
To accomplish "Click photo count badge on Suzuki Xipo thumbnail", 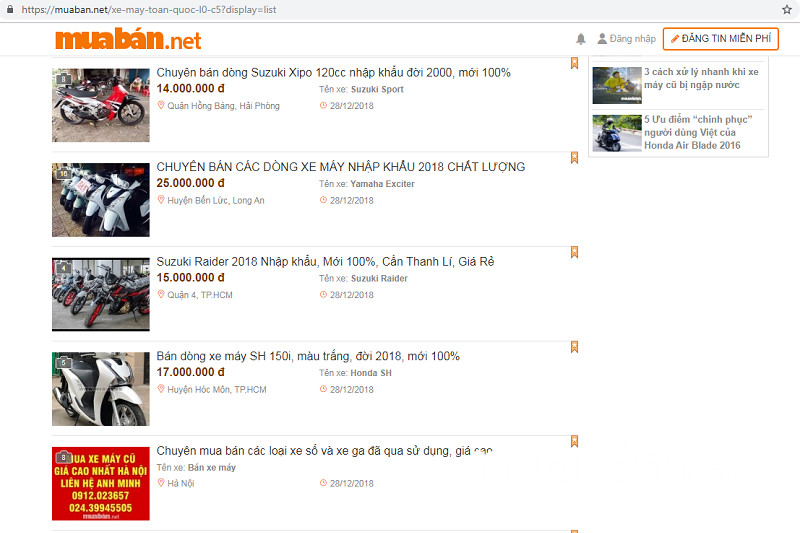I will (x=63, y=79).
